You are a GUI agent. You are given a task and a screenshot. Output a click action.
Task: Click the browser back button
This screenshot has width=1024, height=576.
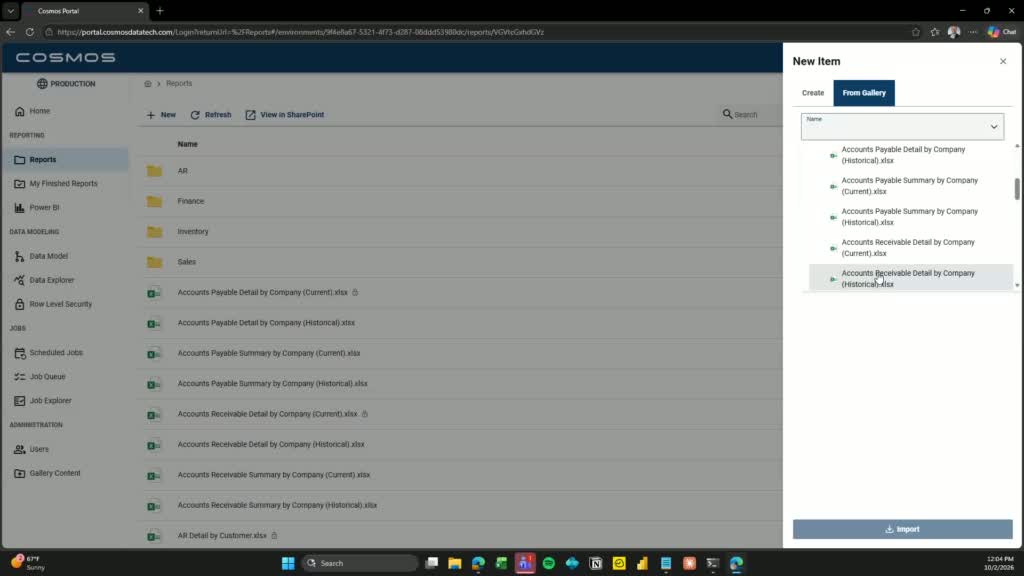(x=10, y=32)
